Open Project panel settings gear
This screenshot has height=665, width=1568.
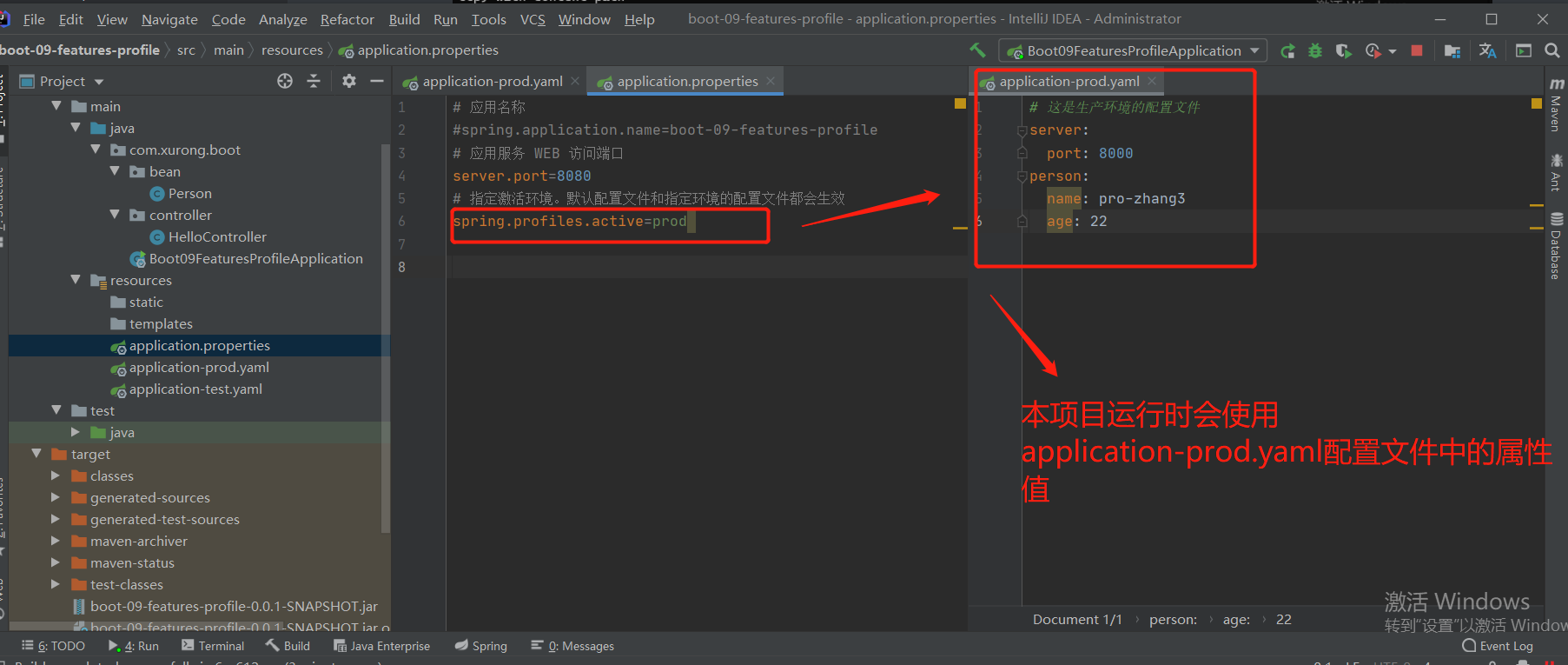pos(349,81)
